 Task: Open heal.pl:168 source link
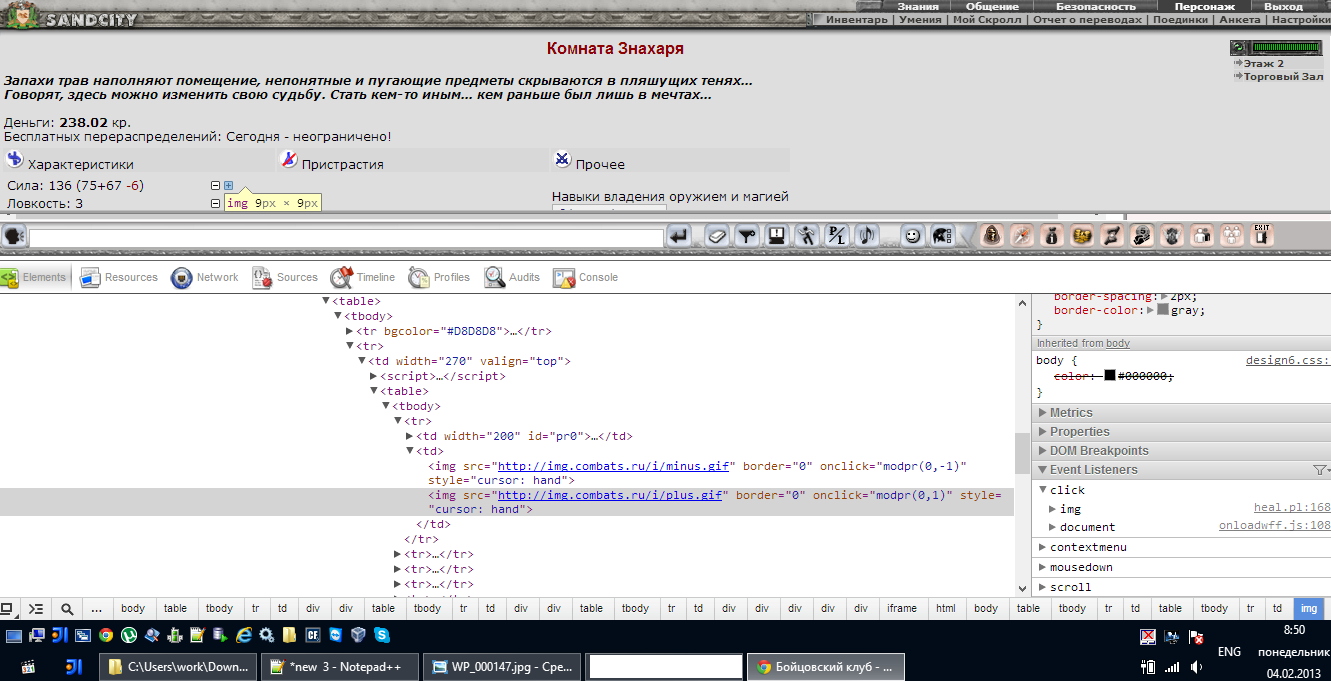[x=1292, y=508]
